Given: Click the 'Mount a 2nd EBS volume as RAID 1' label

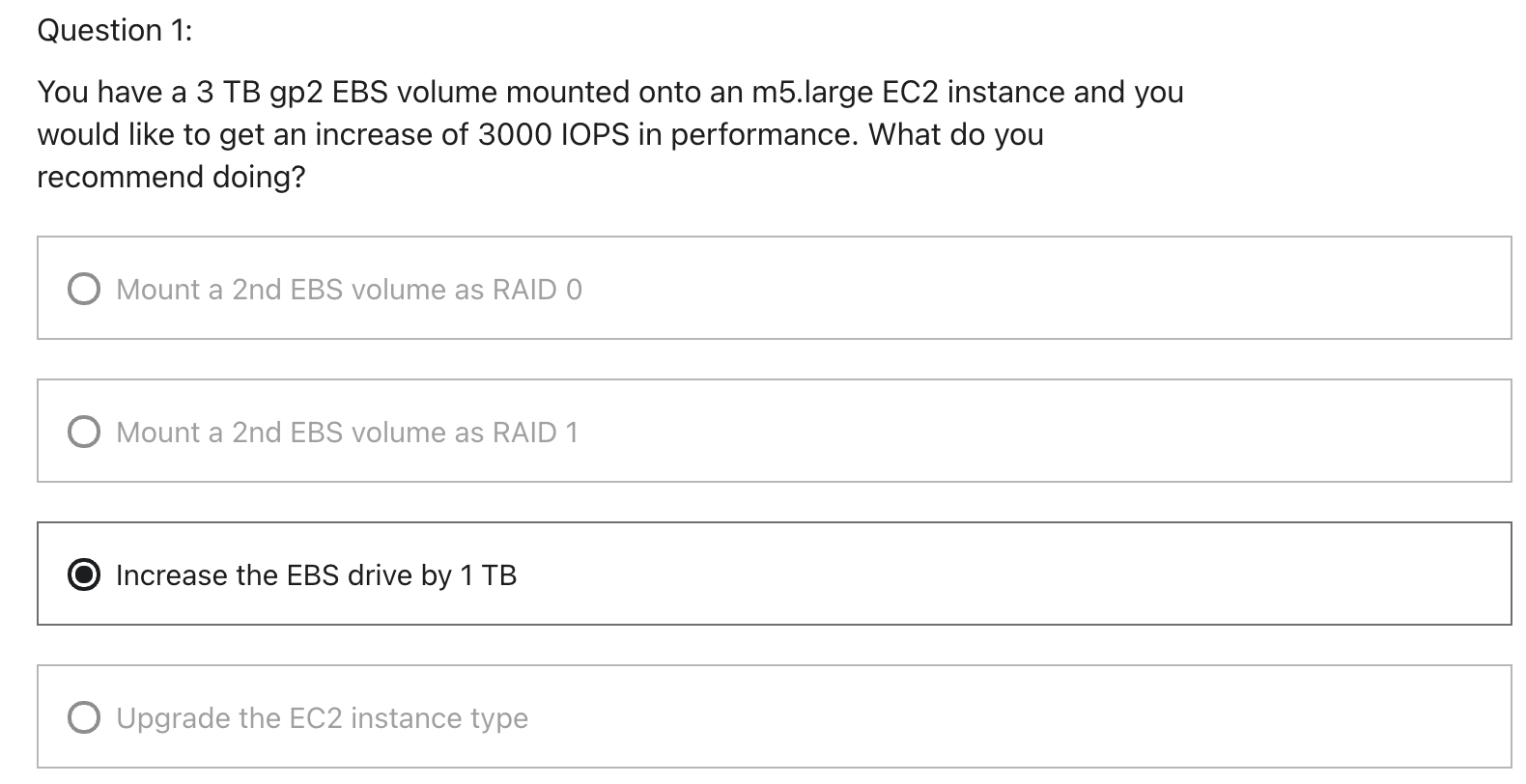Looking at the screenshot, I should click(348, 433).
